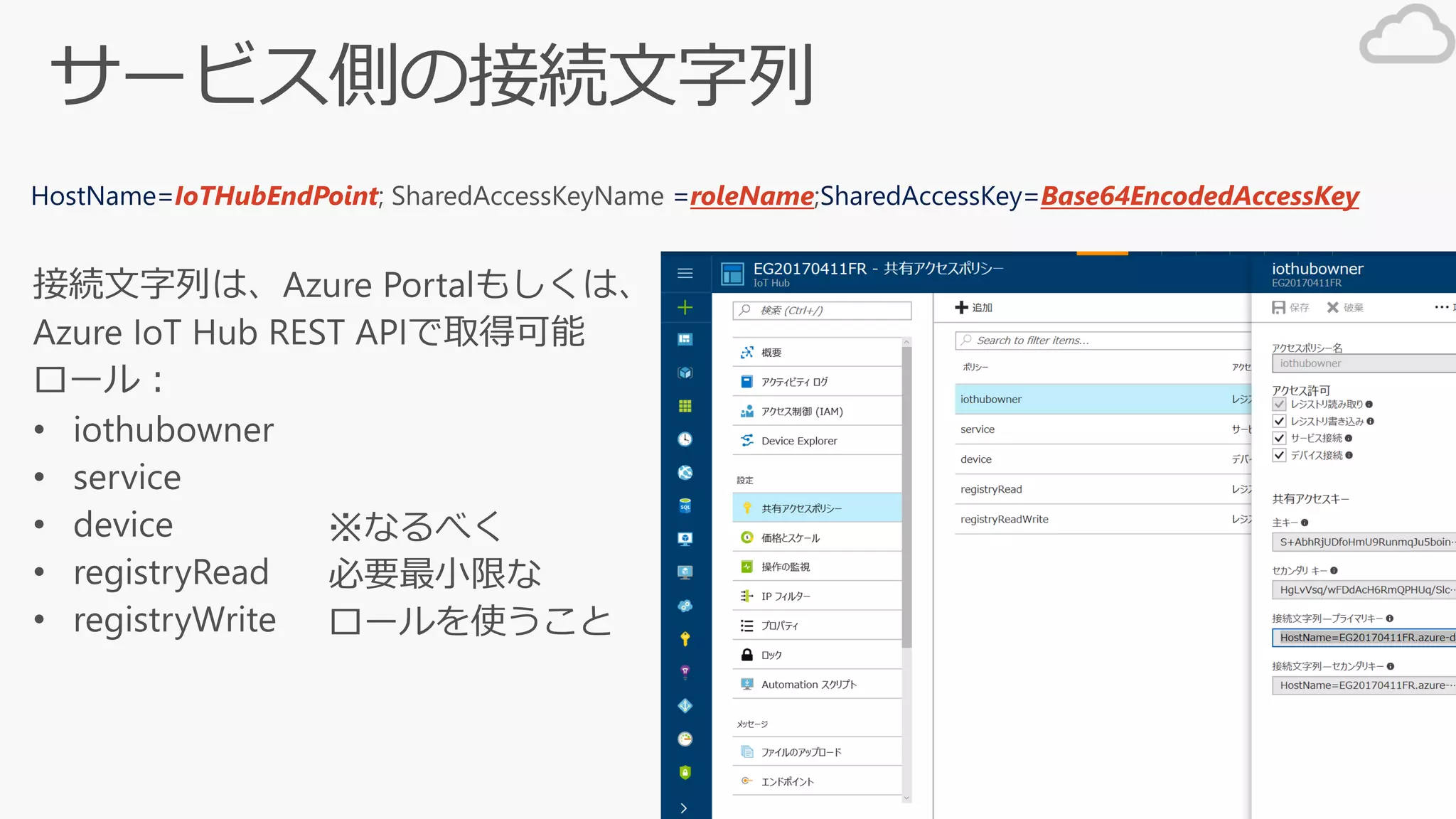1456x819 pixels.
Task: Select the registryRead policy row
Action: pos(1103,489)
